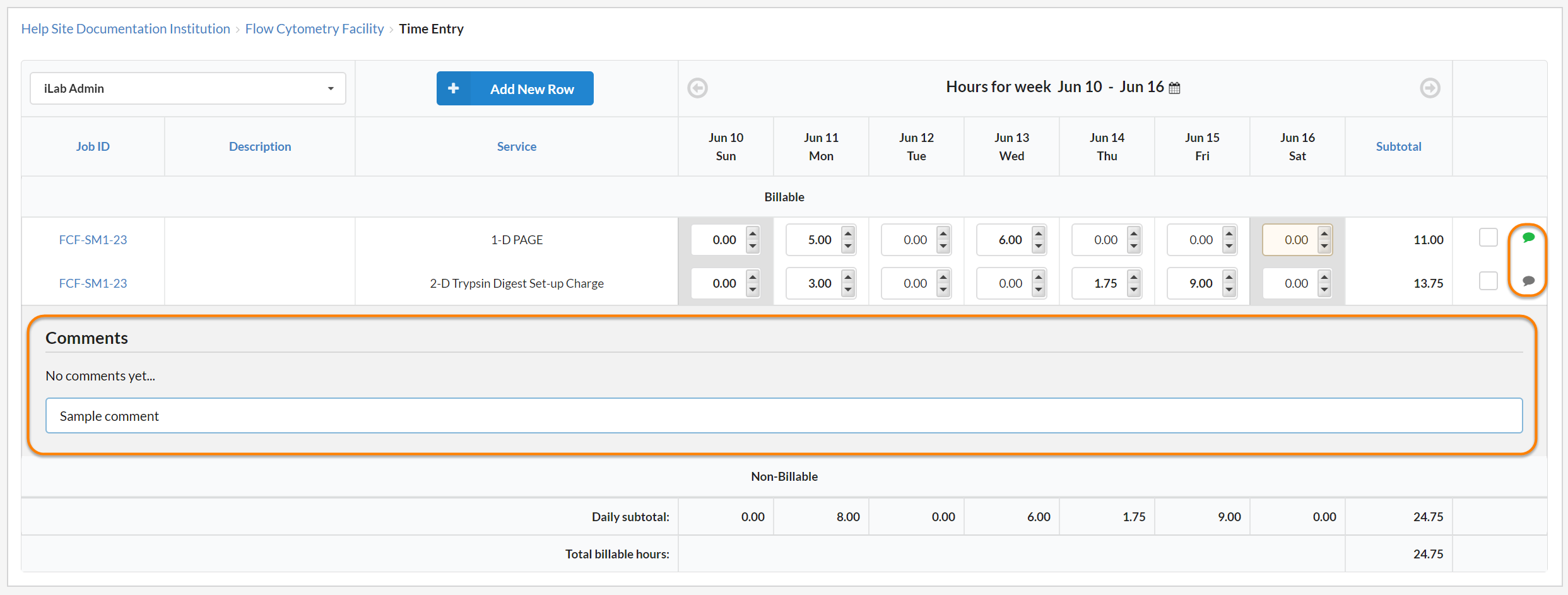Sort by Subtotal column header
Image resolution: width=1568 pixels, height=595 pixels.
tap(1398, 146)
